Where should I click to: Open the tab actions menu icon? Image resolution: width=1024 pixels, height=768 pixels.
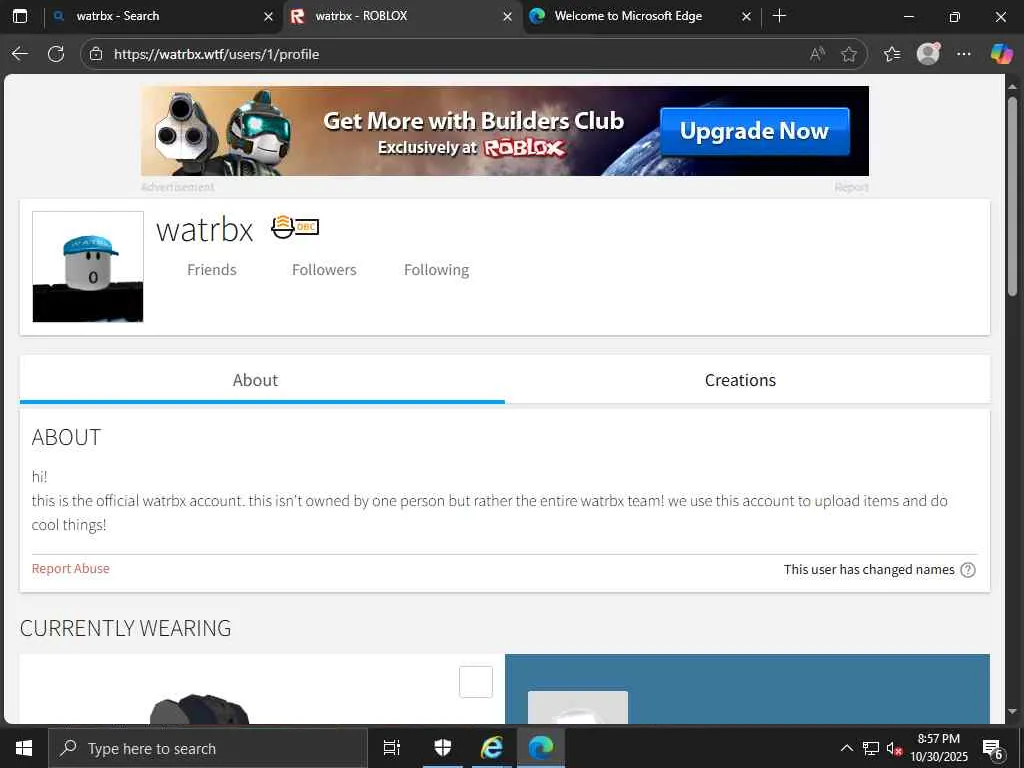click(20, 16)
